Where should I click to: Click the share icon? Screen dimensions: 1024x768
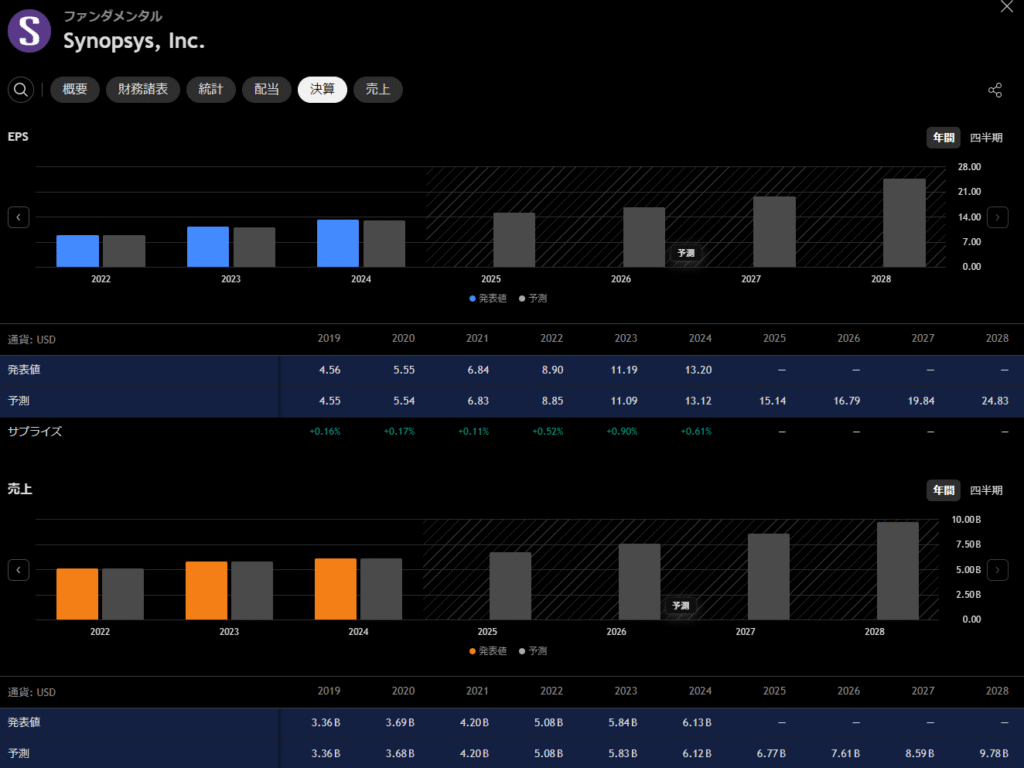995,90
